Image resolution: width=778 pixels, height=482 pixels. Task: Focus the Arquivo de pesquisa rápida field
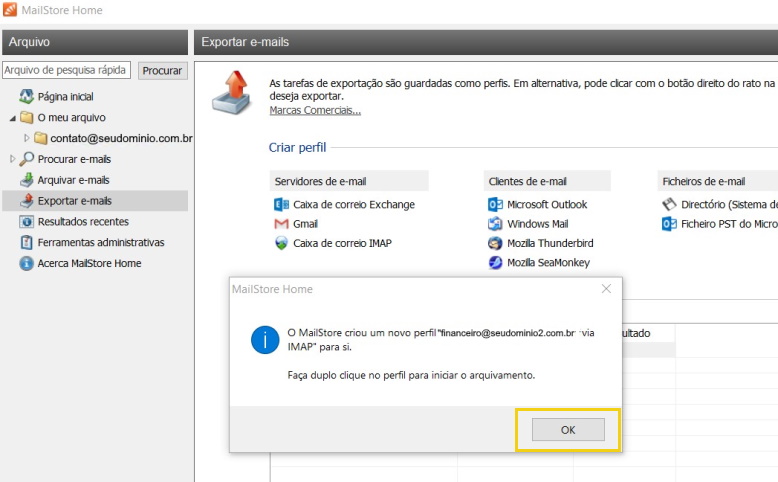coord(66,70)
